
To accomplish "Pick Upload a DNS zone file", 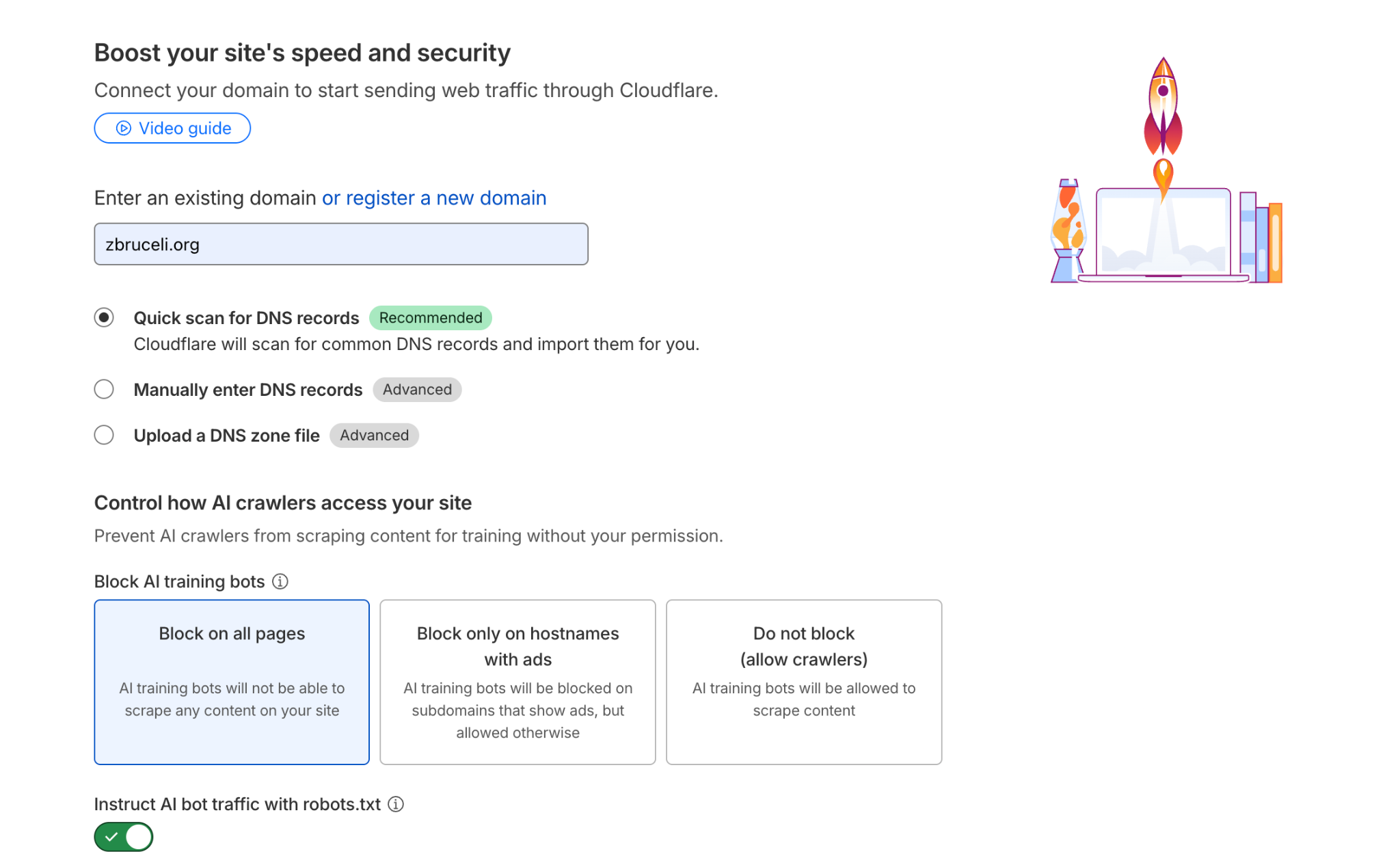I will (104, 435).
